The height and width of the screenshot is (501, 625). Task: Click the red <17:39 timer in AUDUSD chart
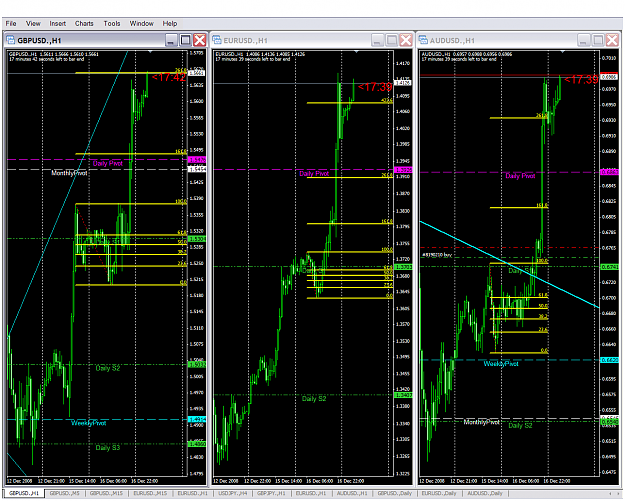581,80
